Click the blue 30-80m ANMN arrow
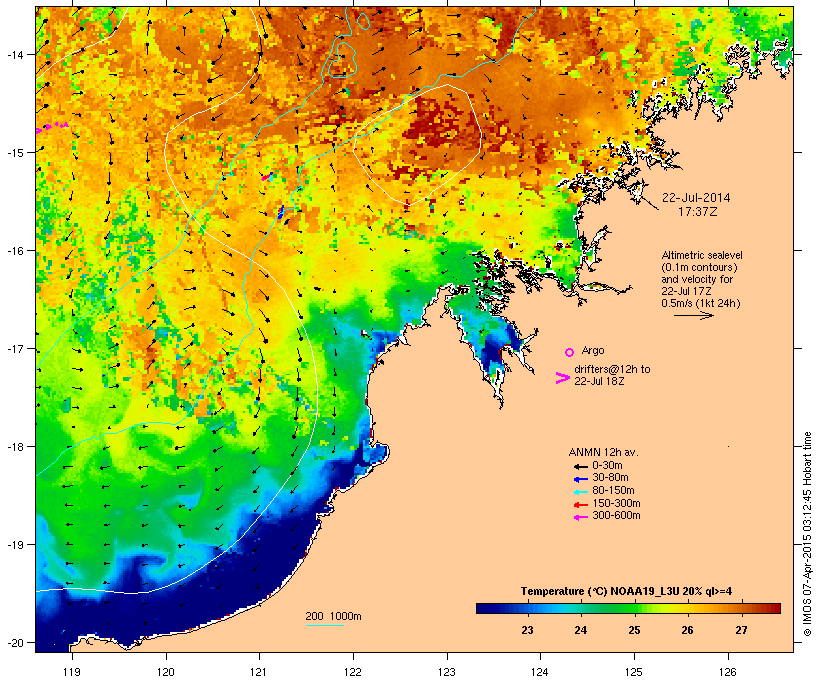 581,479
